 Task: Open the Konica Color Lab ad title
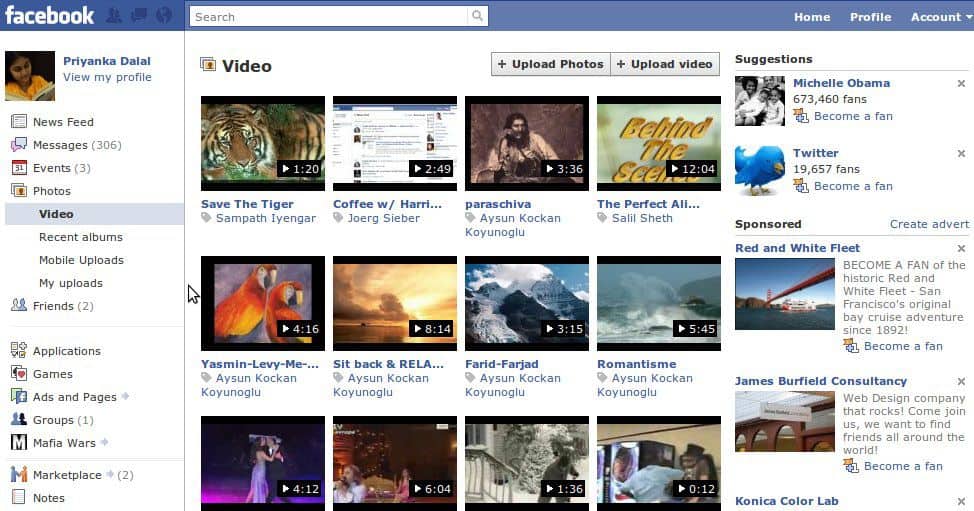coord(786,501)
